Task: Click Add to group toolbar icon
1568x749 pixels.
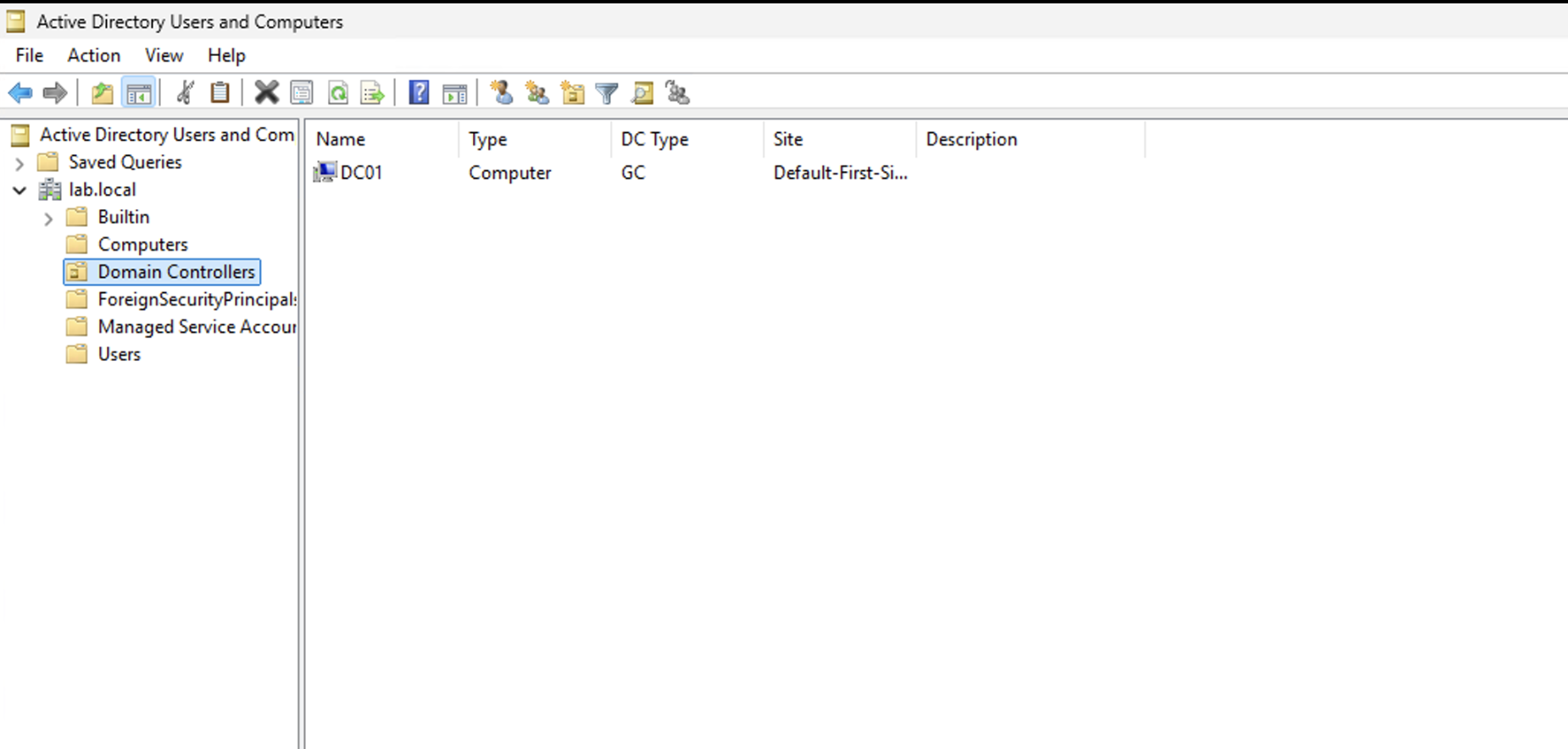Action: (678, 92)
